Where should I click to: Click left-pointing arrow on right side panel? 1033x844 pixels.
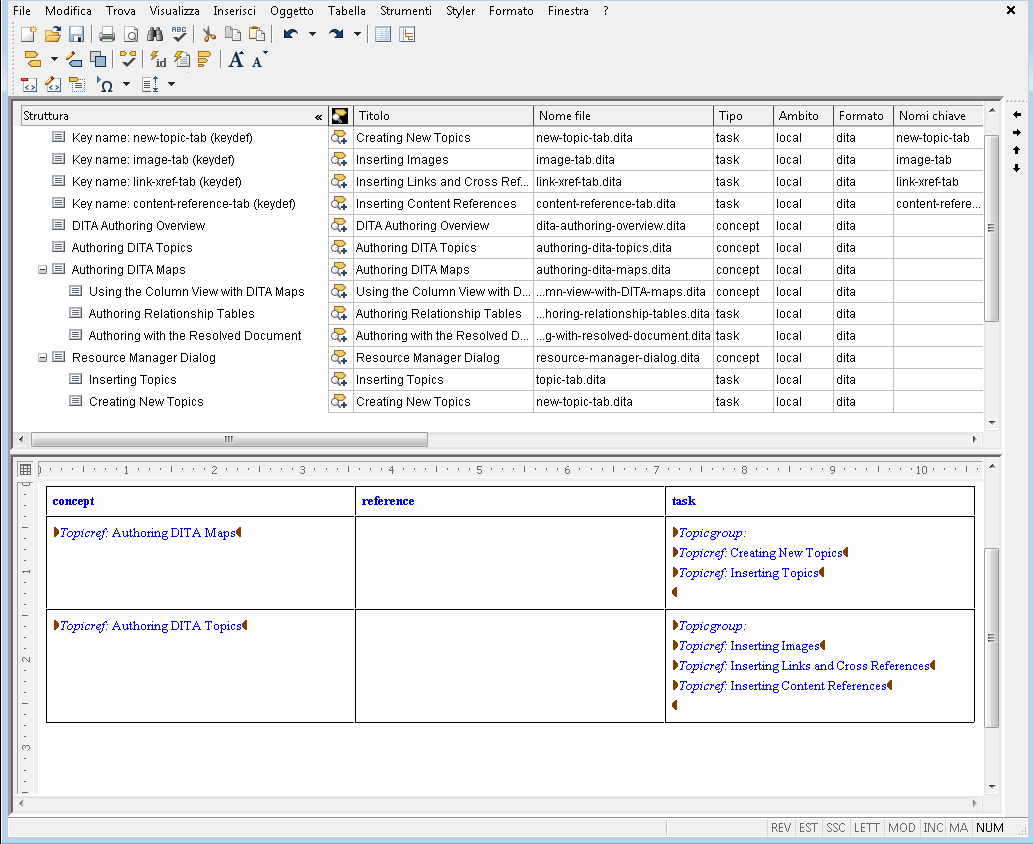pyautogui.click(x=1017, y=115)
